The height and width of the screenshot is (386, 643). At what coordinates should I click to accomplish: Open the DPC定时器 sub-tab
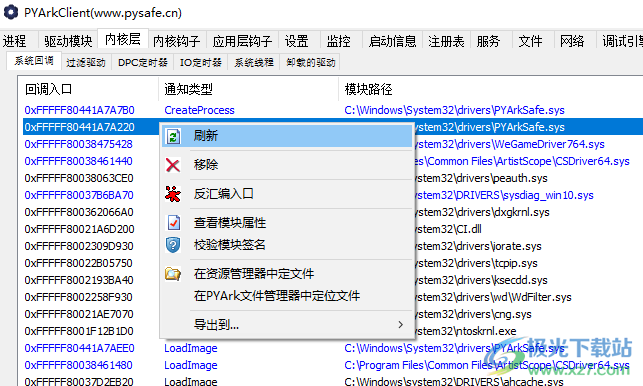(x=143, y=62)
